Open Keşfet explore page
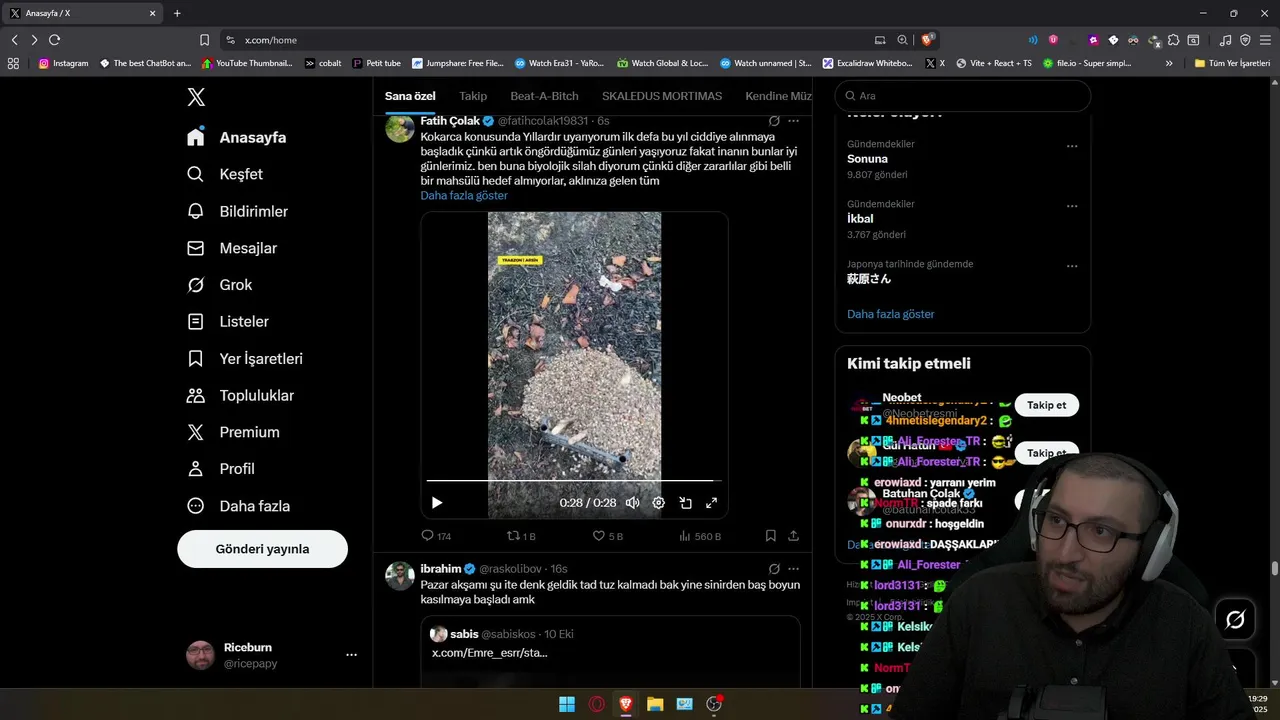This screenshot has height=720, width=1280. [225, 174]
